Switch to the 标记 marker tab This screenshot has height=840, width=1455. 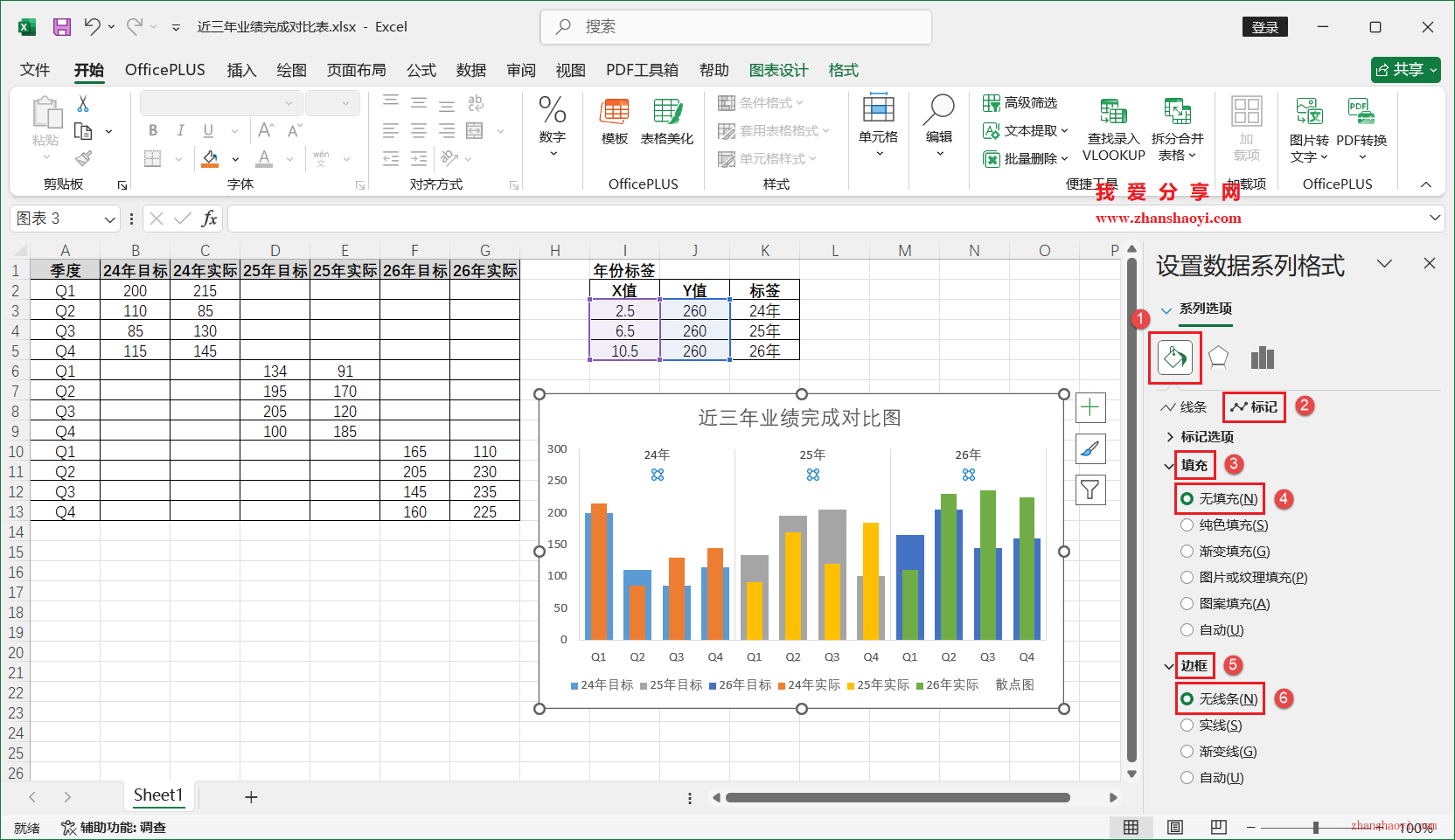point(1254,407)
